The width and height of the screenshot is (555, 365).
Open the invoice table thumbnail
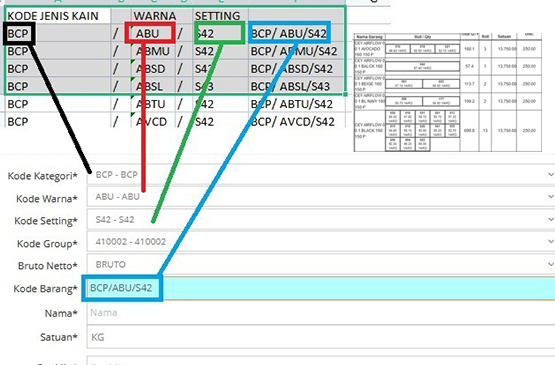coord(448,92)
